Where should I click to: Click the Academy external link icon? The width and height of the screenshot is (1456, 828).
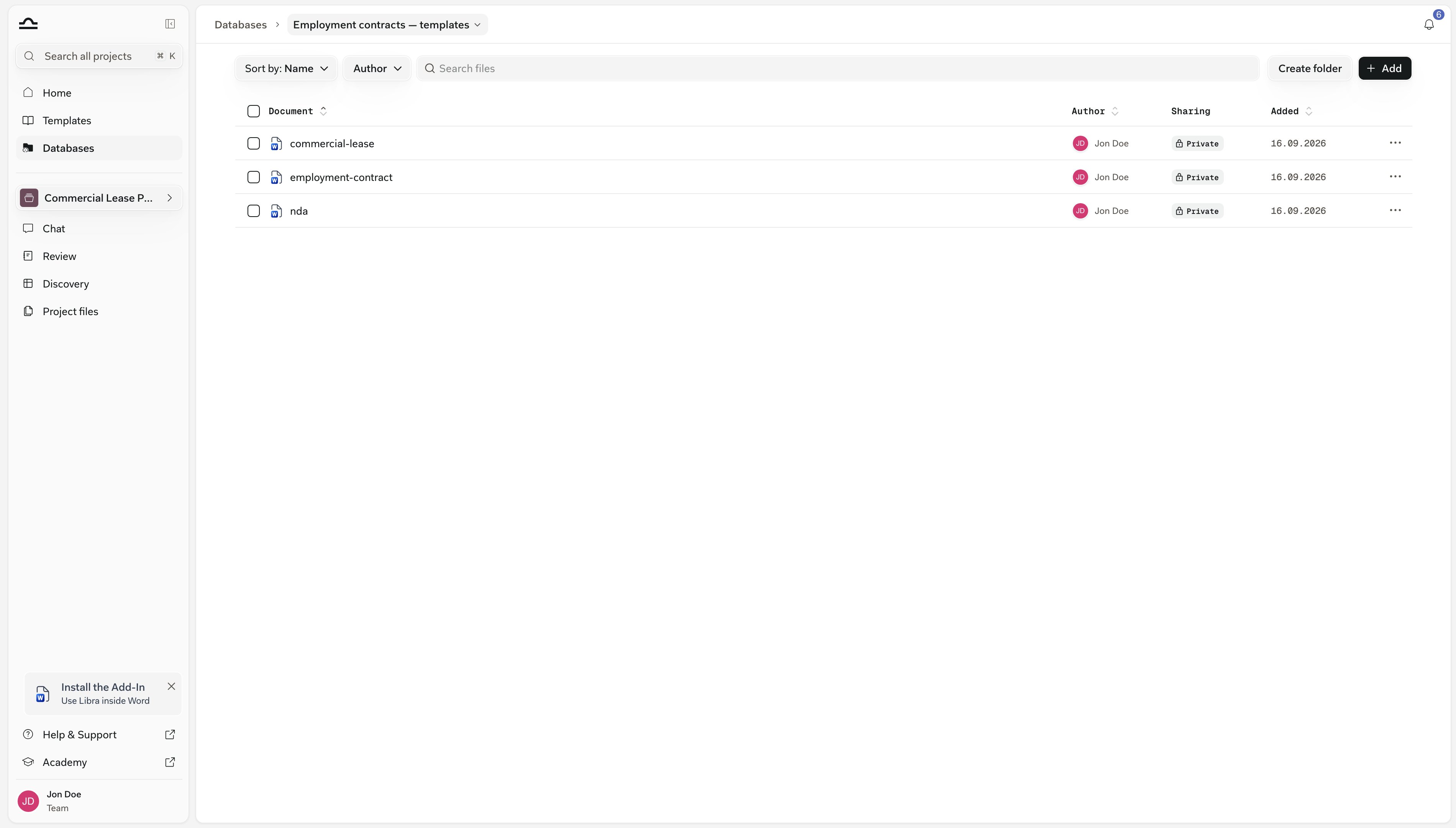[x=170, y=762]
